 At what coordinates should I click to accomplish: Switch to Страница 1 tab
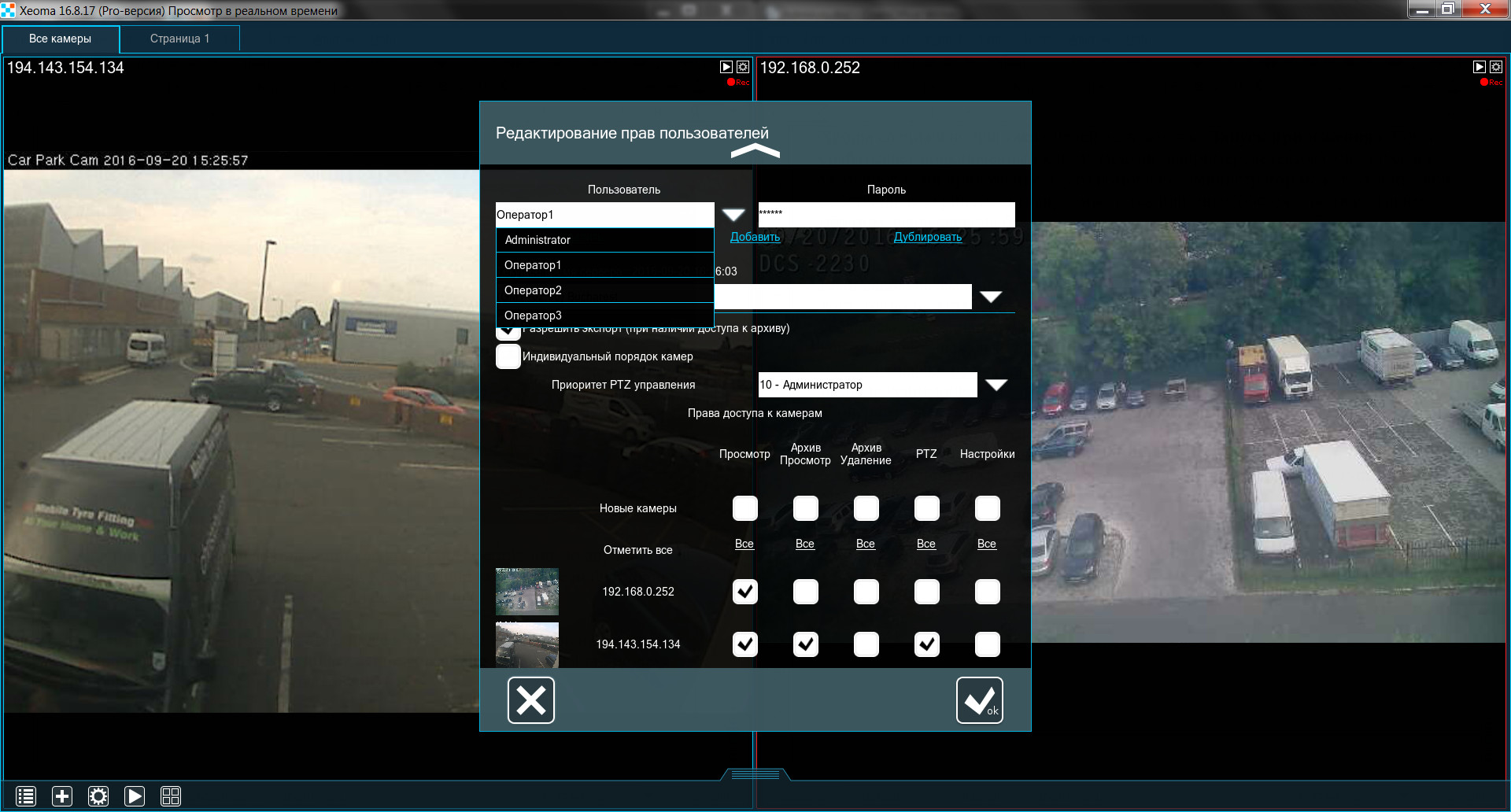click(179, 39)
